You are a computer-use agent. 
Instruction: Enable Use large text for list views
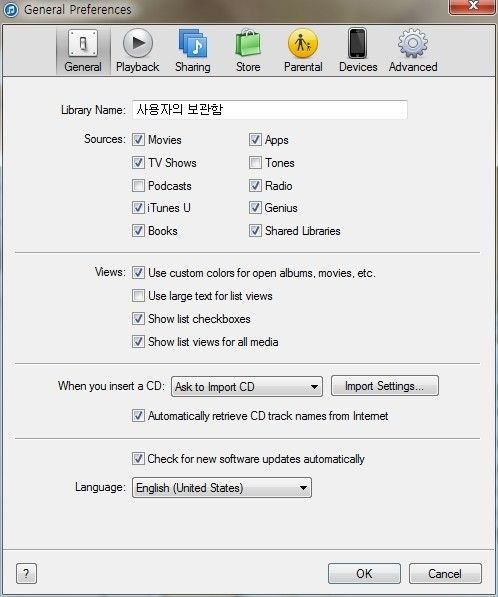point(138,296)
